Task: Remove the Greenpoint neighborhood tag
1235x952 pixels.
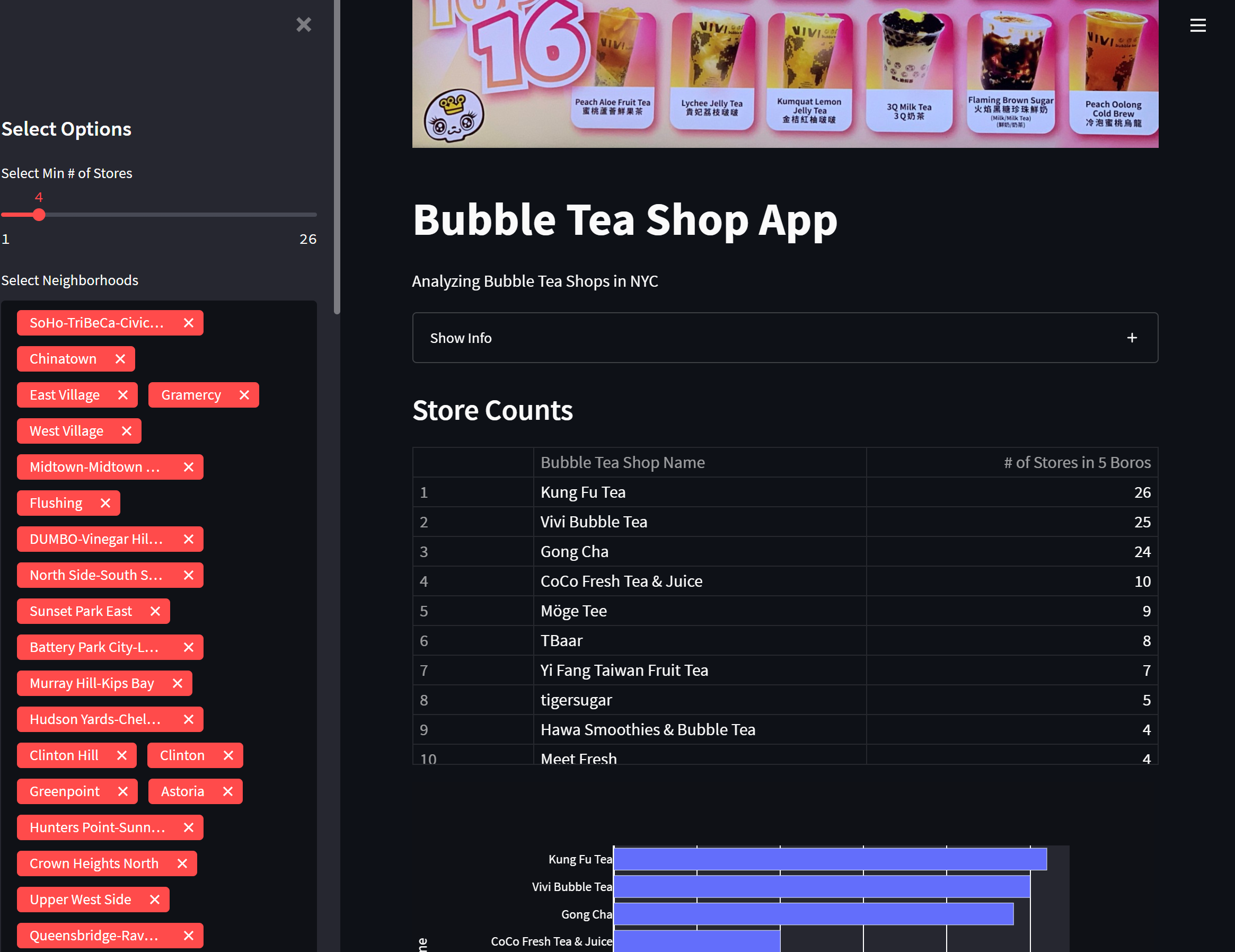Action: tap(123, 791)
